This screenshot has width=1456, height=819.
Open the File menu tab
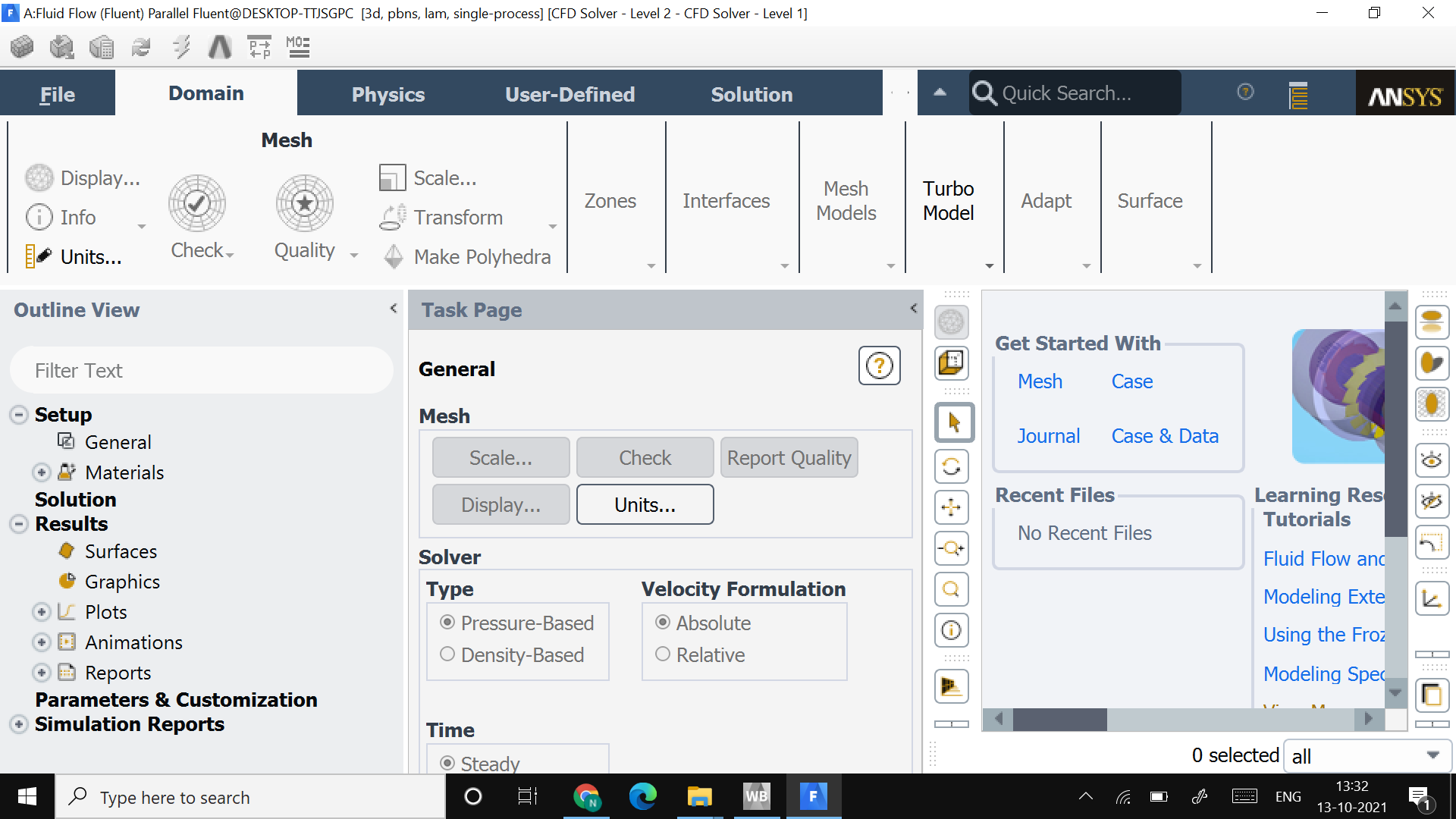pyautogui.click(x=58, y=94)
